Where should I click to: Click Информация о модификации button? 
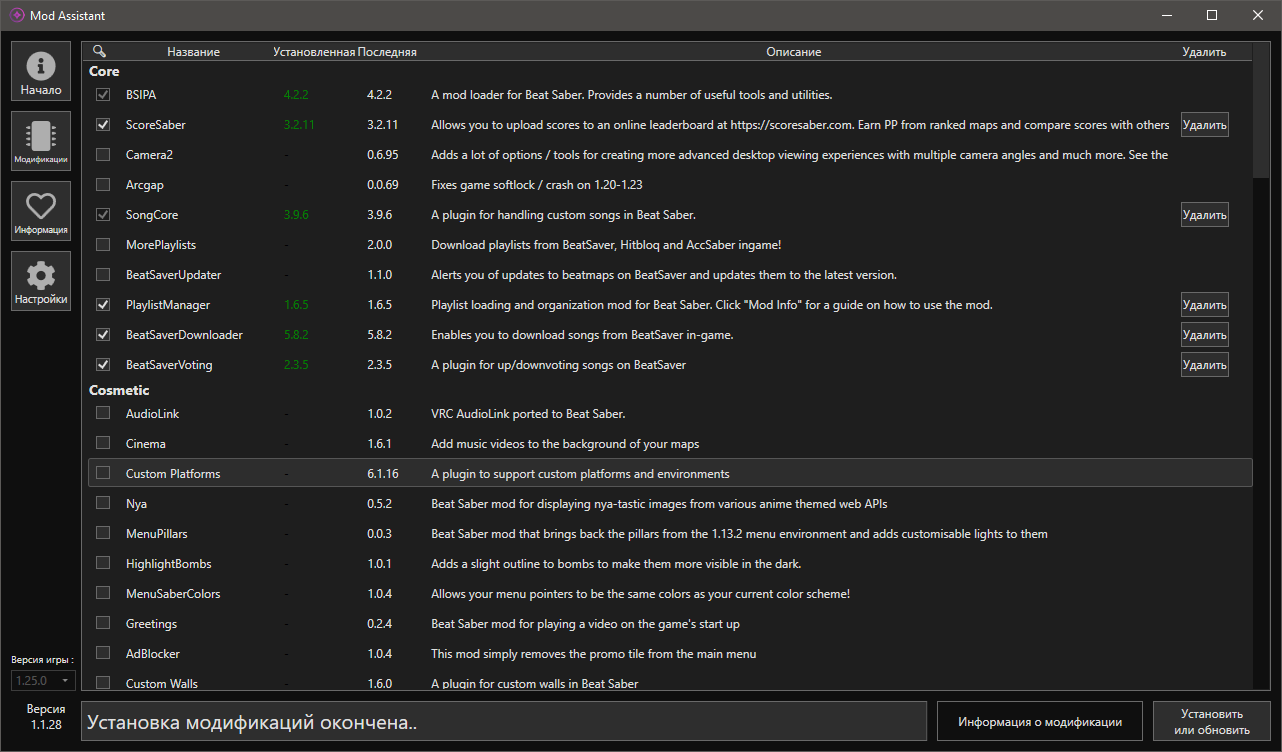coord(1040,722)
